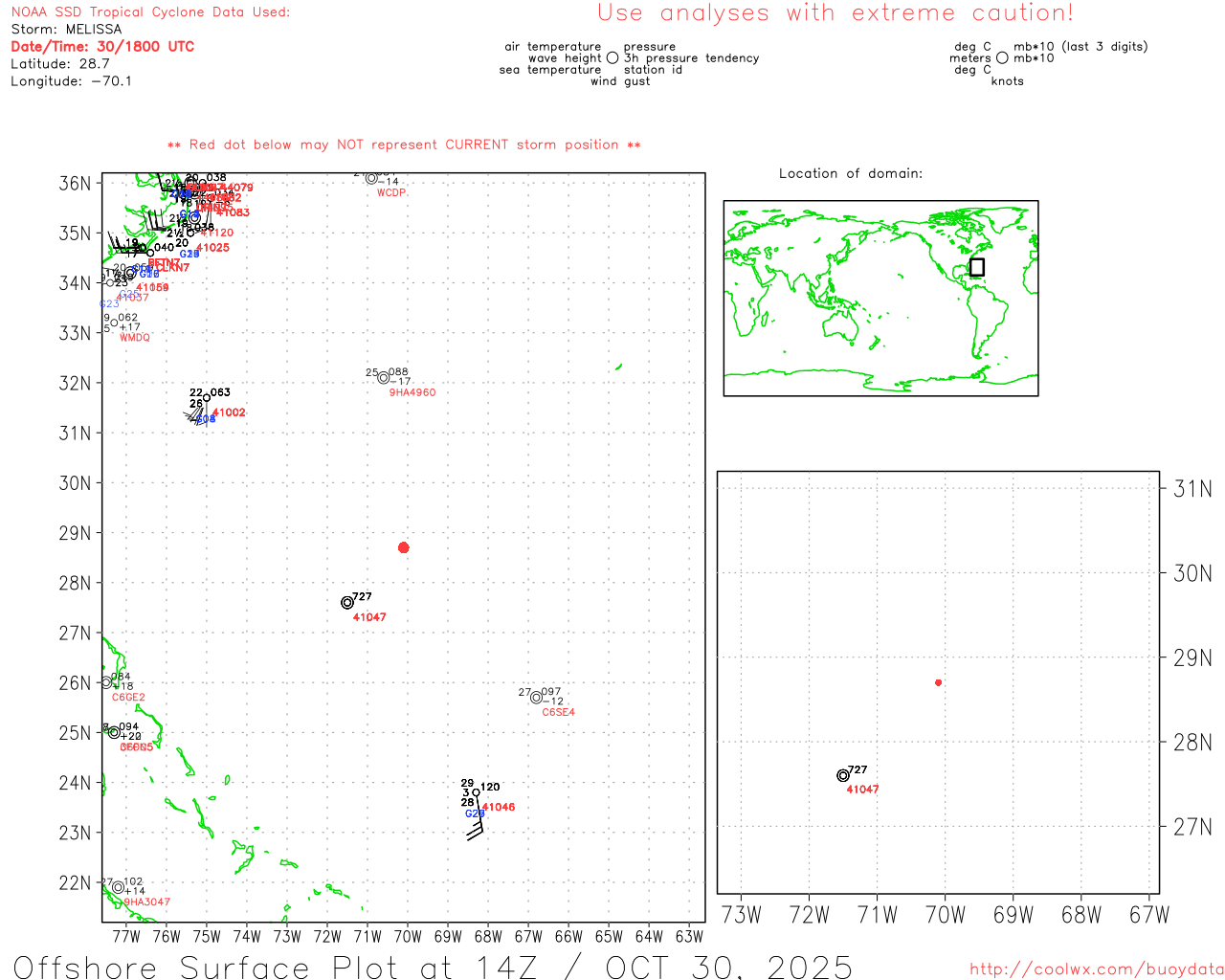Click the red storm position dot on main map

pos(404,547)
